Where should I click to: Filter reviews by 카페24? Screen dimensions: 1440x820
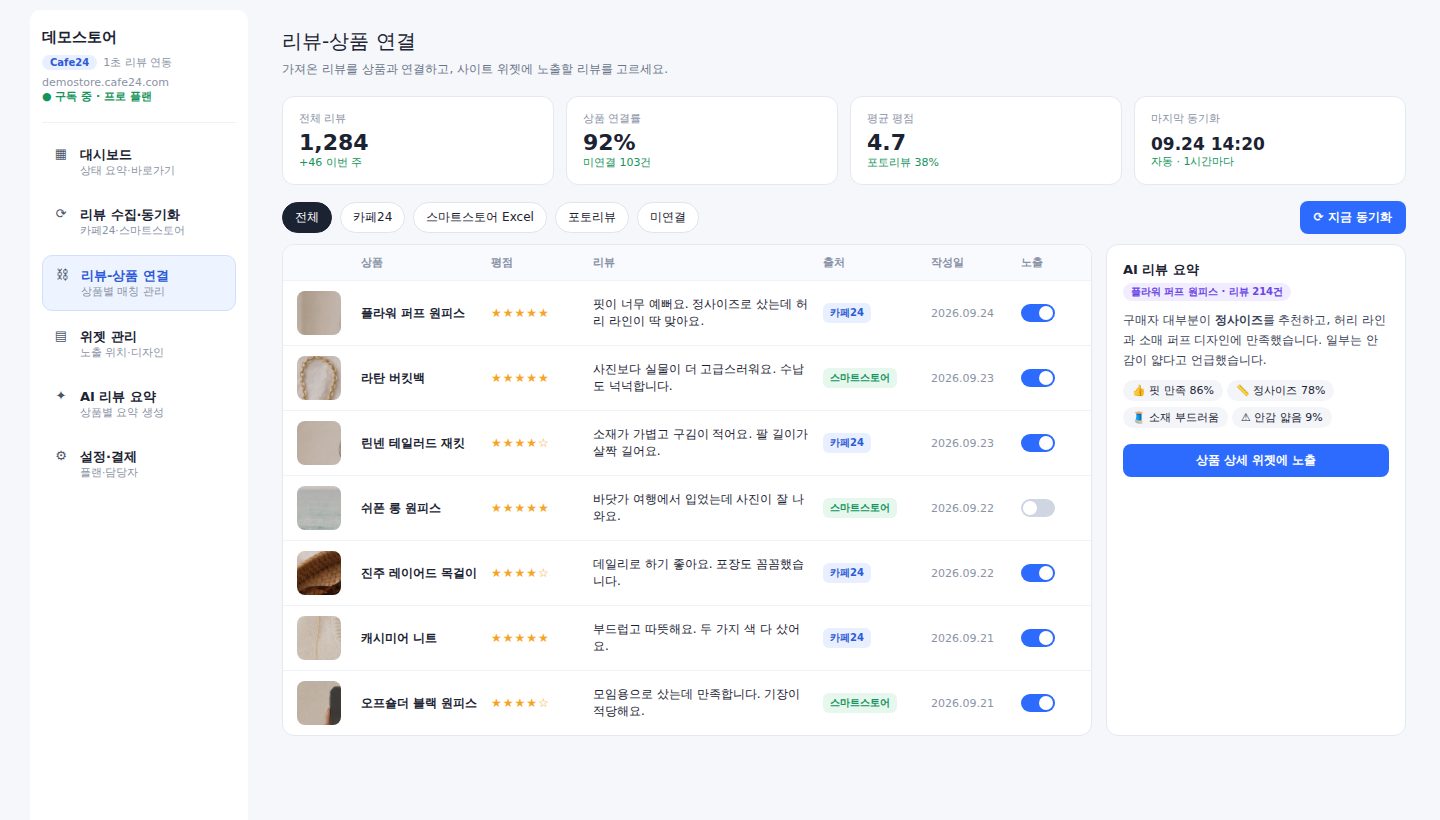coord(372,217)
